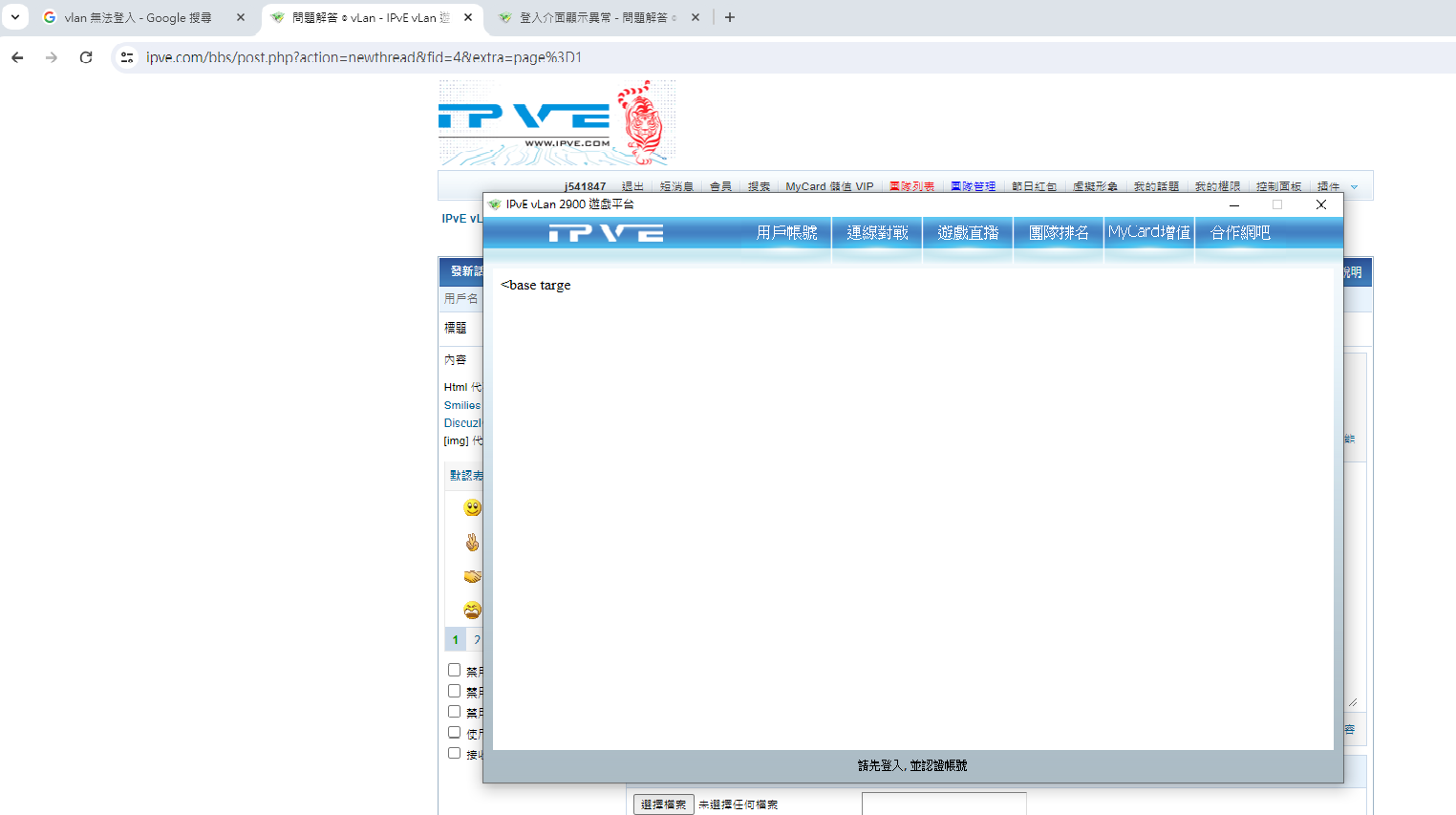The image size is (1456, 815).
Task: Open the red 團隊列表 link
Action: [911, 186]
